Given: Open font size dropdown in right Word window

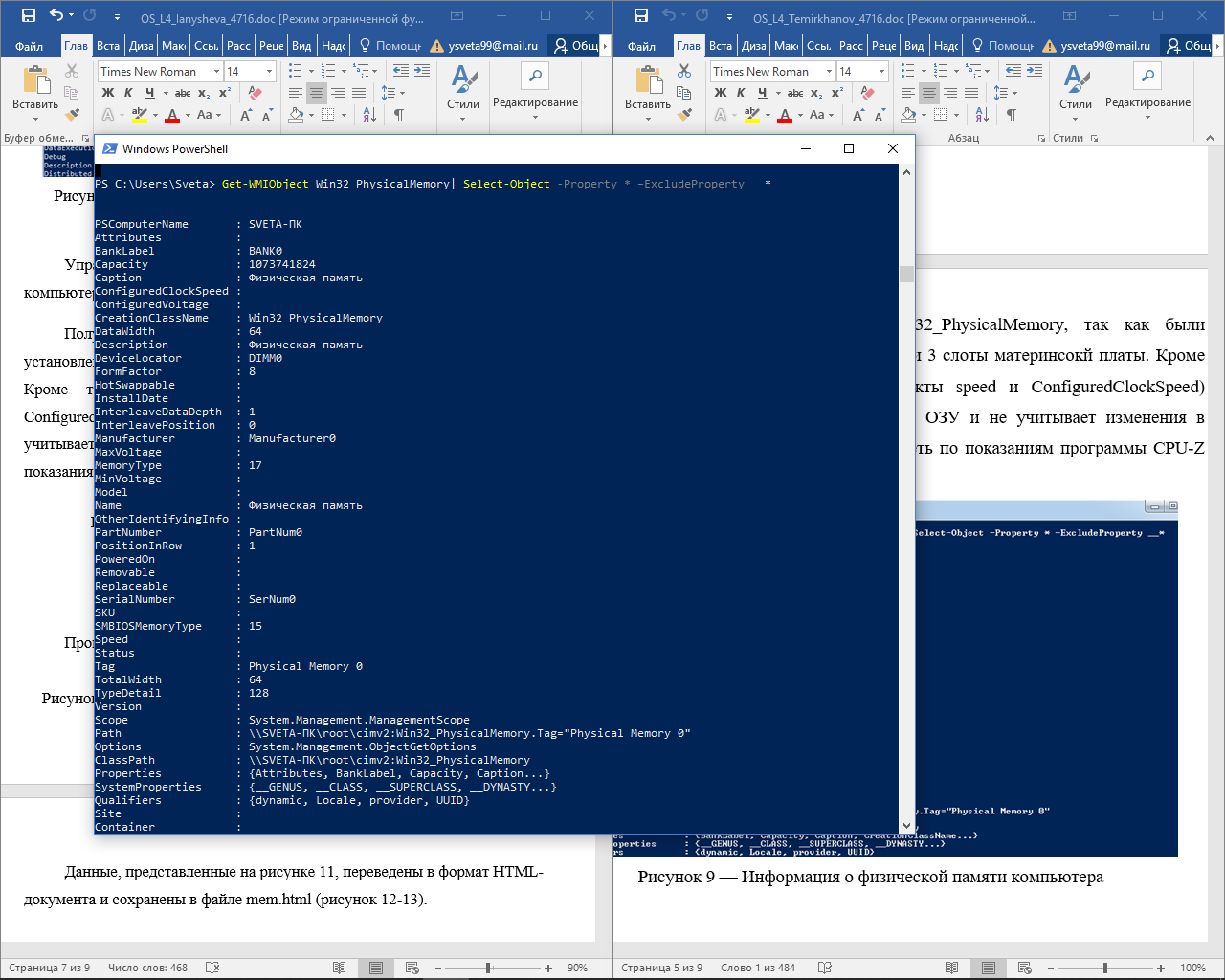Looking at the screenshot, I should coord(881,71).
